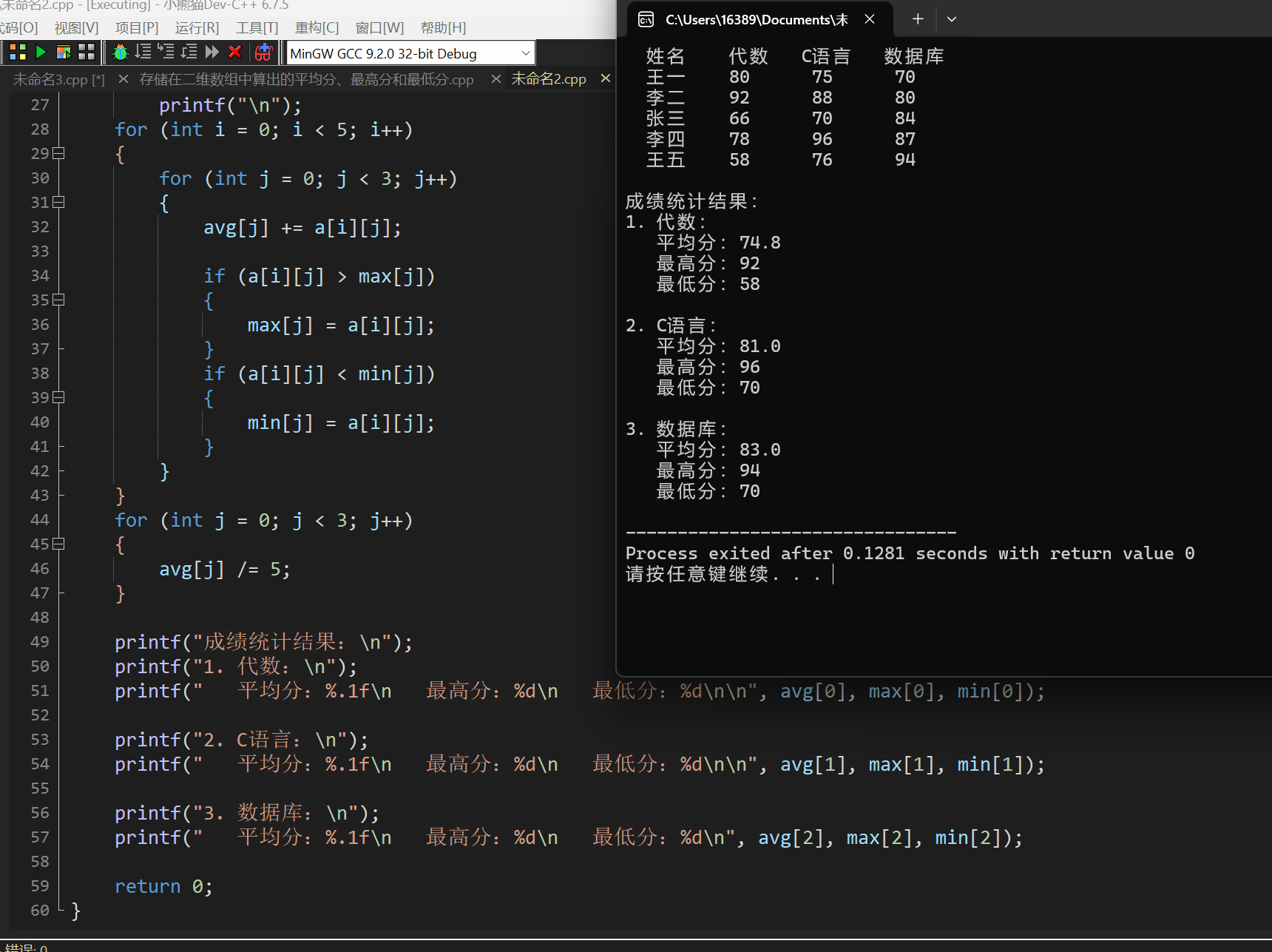Image resolution: width=1272 pixels, height=952 pixels.
Task: Open the 重构[C] menu
Action: point(317,28)
